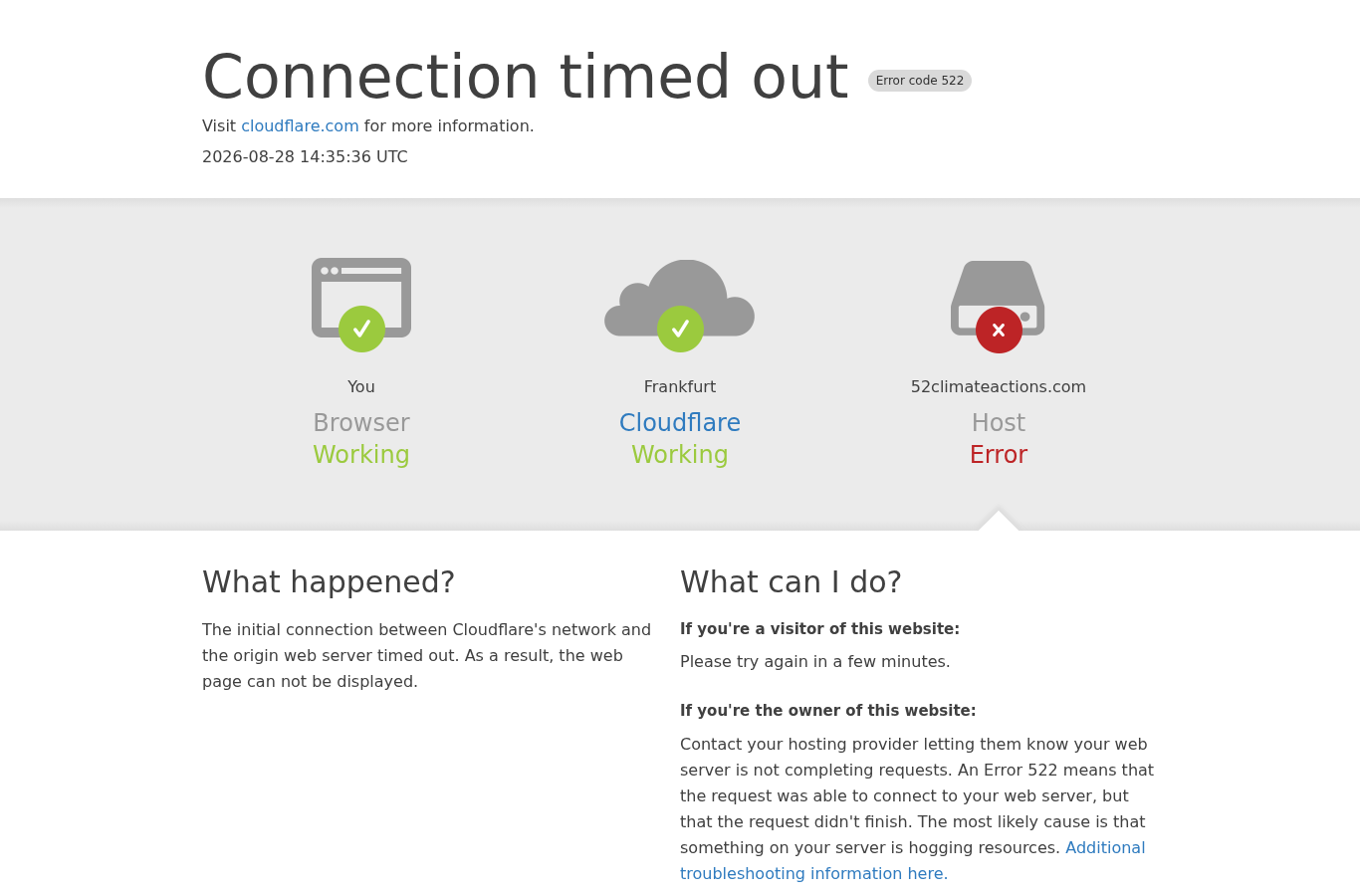Click the Frankfurt location label
Screen dimensions: 1360x896
click(680, 387)
